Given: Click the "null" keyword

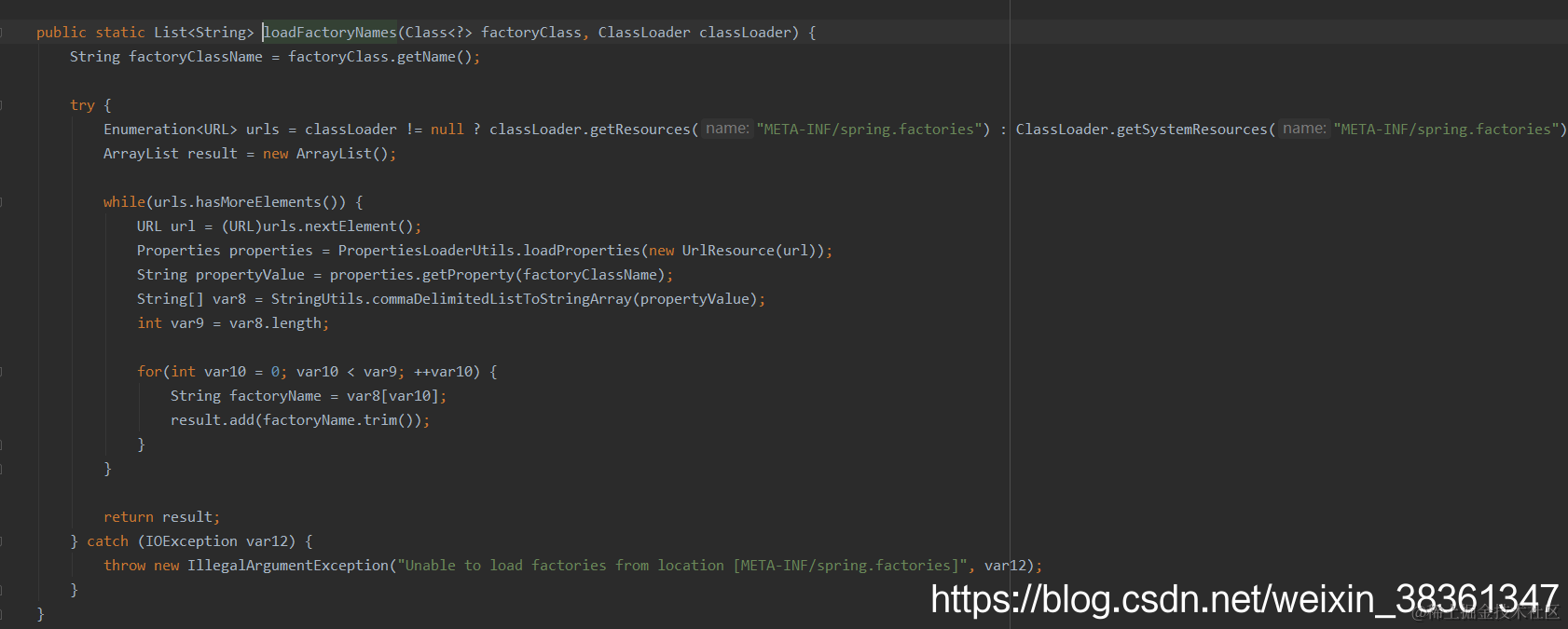Looking at the screenshot, I should click(447, 130).
